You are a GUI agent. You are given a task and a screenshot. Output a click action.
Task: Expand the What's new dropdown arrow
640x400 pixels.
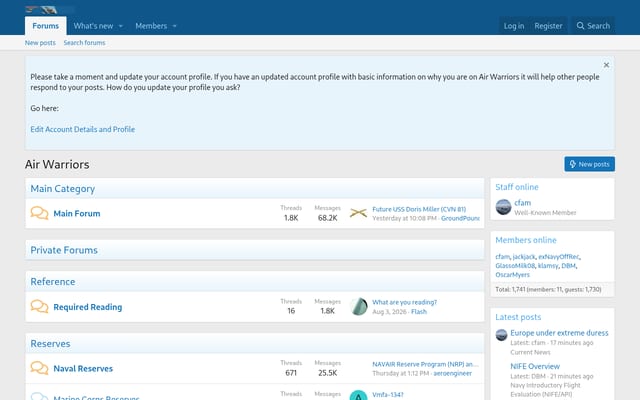(120, 26)
